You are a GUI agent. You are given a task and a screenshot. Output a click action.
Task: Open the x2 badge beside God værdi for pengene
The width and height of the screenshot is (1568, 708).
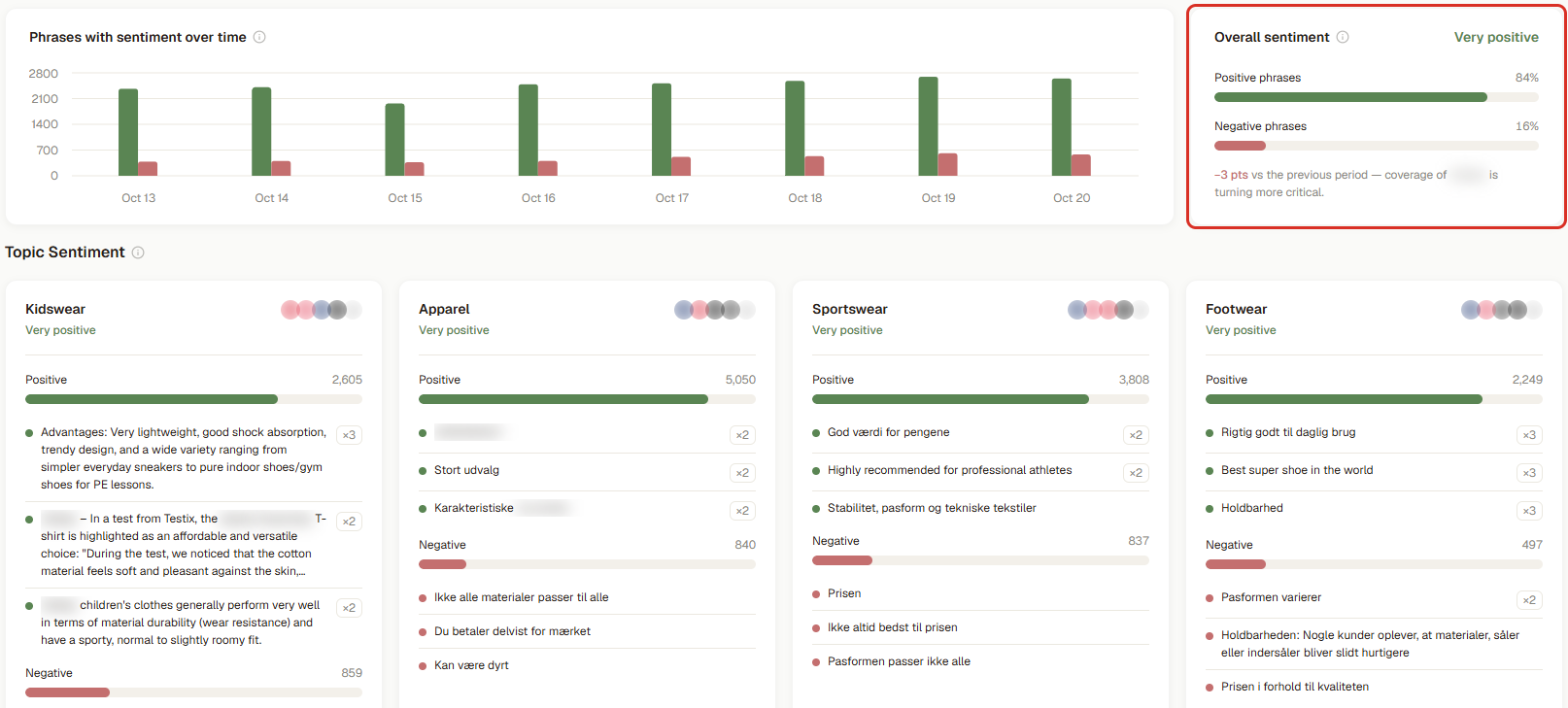coord(1136,435)
